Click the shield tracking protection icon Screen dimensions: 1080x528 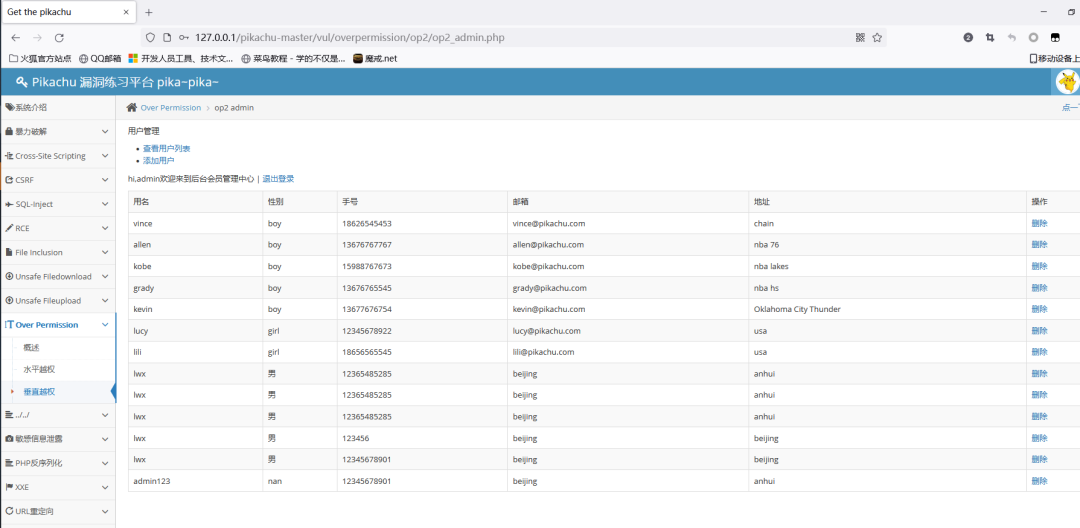[x=150, y=38]
